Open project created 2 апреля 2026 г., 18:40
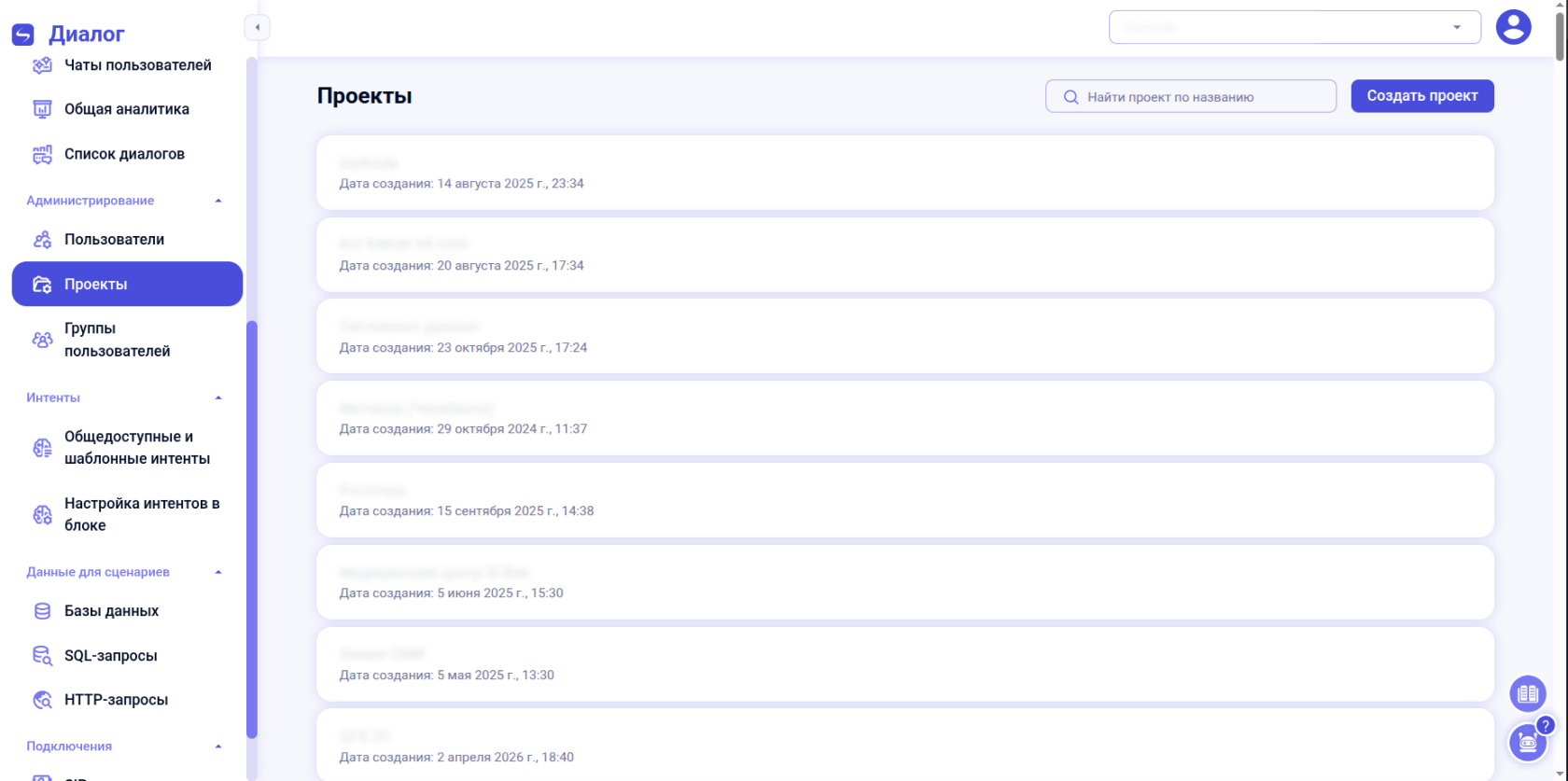The image size is (1568, 781). [905, 745]
